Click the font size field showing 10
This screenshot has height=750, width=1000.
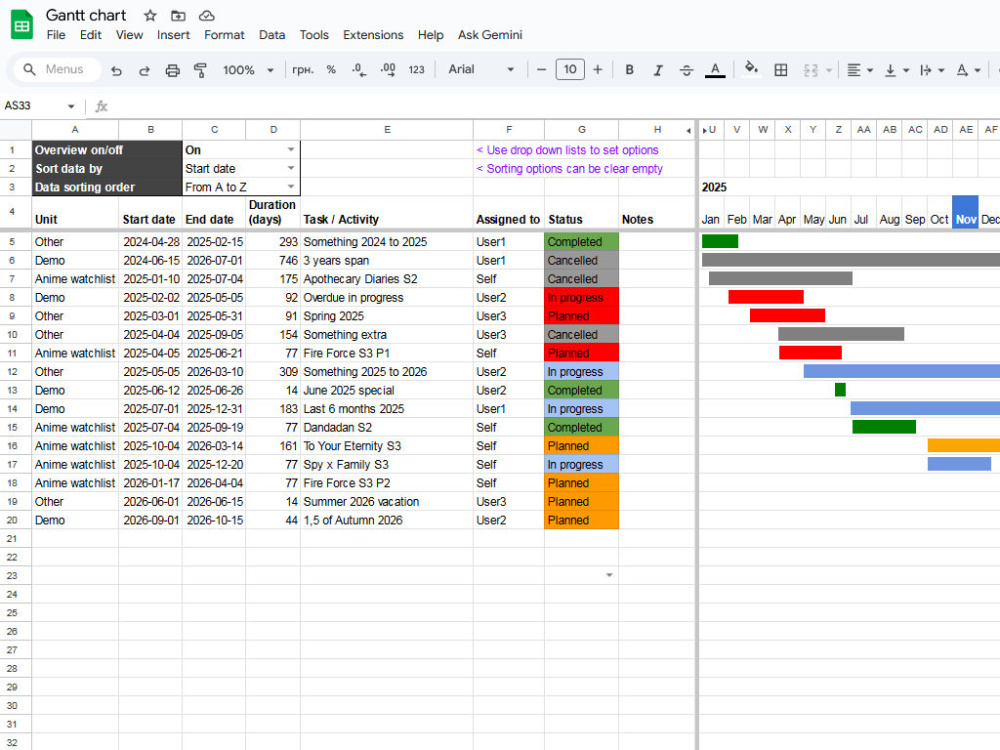[x=570, y=70]
